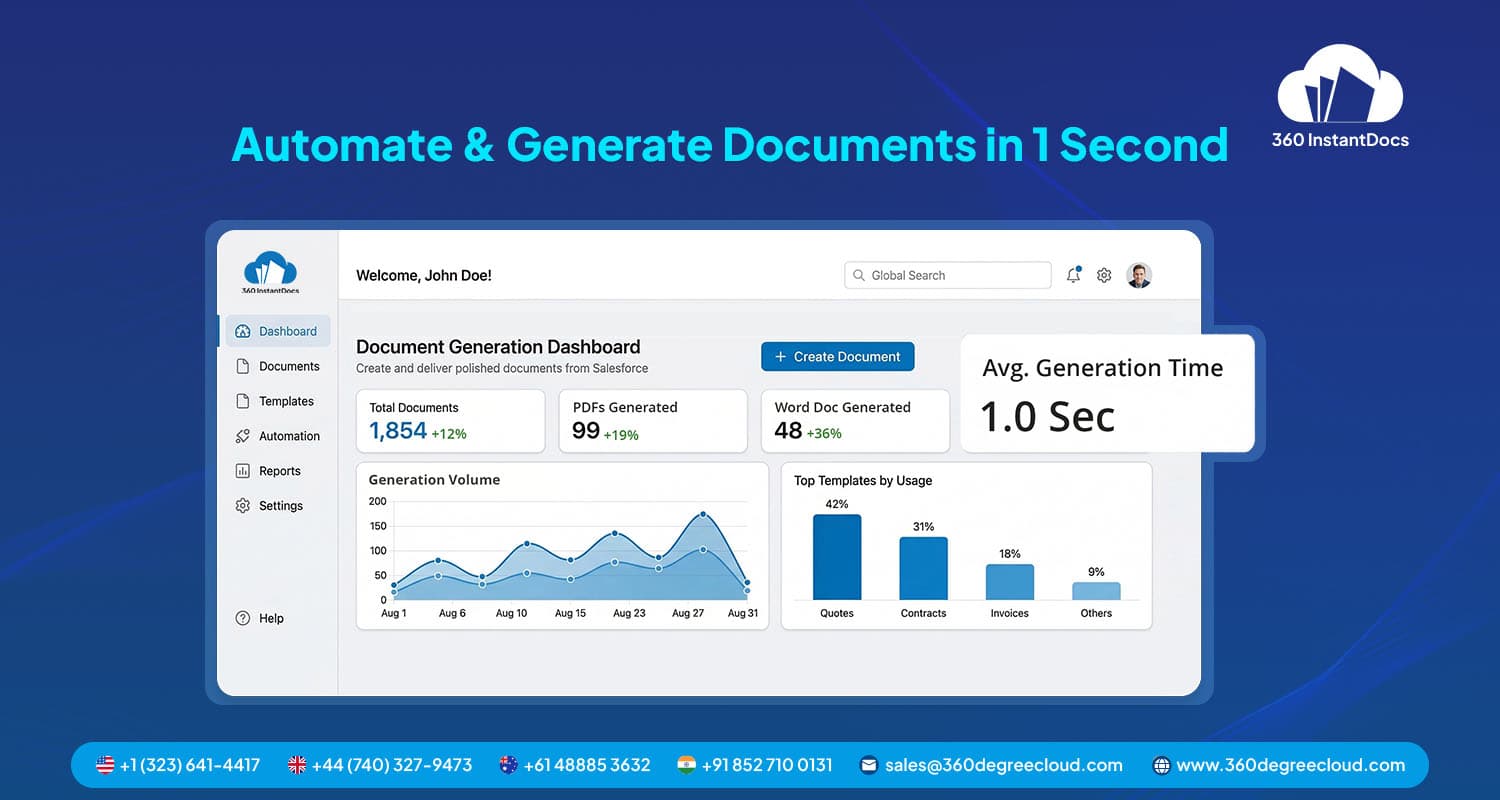
Task: Click the Dashboard gauge icon
Action: 242,331
